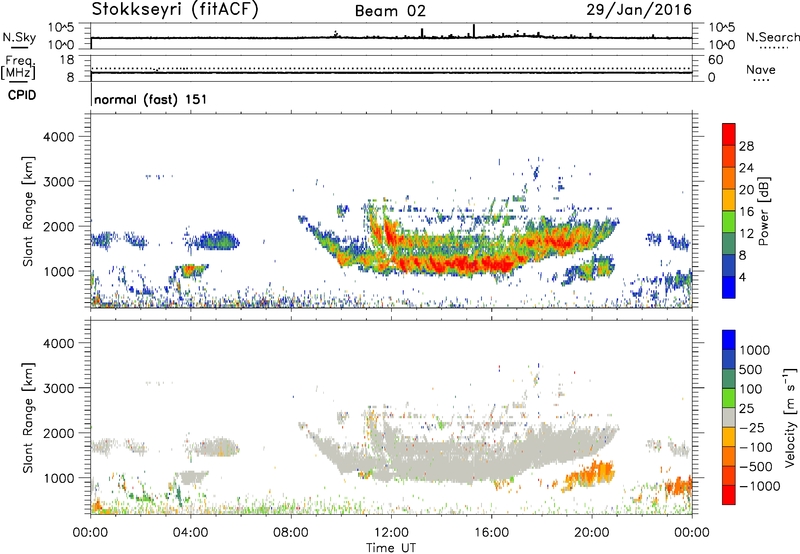Click the 'normal (fast) 151' text
The height and width of the screenshot is (554, 800).
point(151,99)
